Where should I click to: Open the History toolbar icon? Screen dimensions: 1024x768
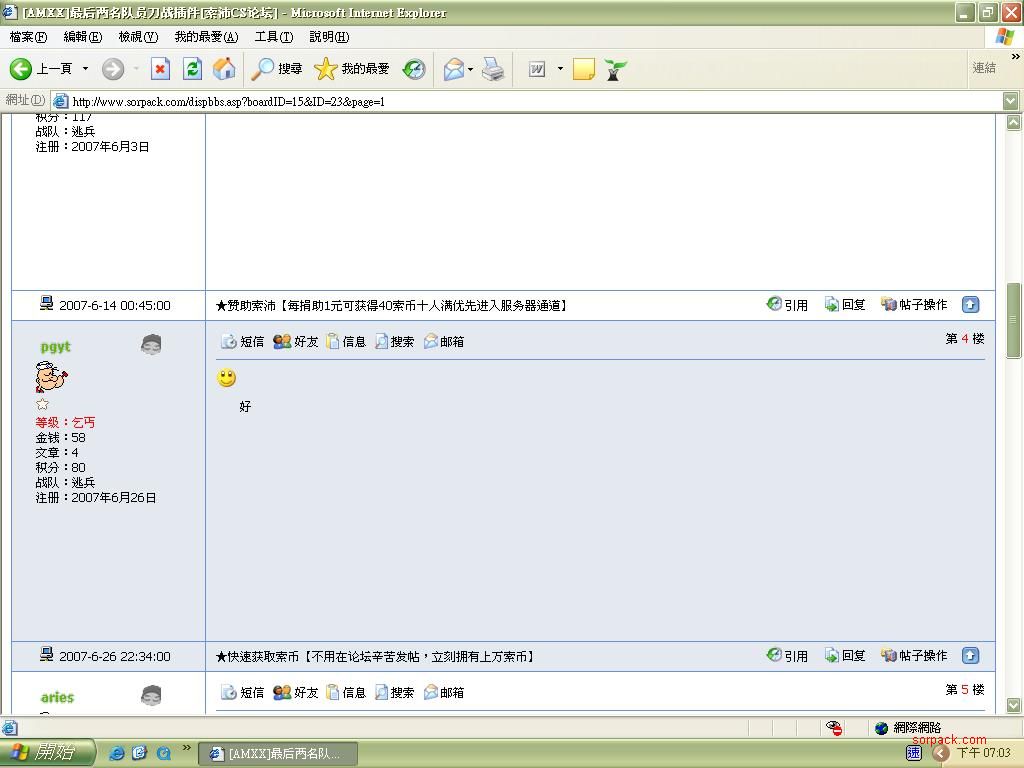tap(414, 68)
